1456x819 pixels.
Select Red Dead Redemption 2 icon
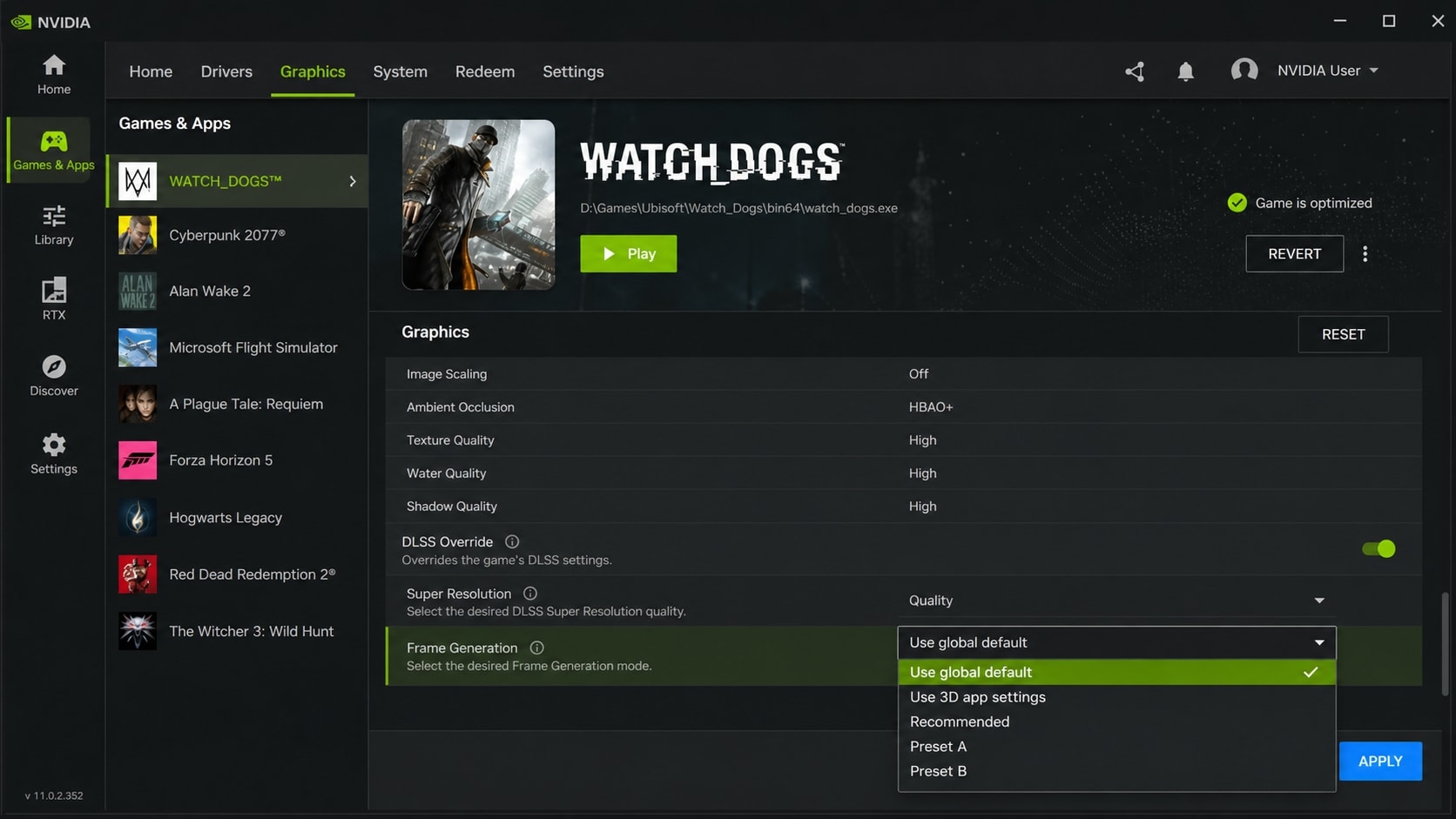point(138,574)
